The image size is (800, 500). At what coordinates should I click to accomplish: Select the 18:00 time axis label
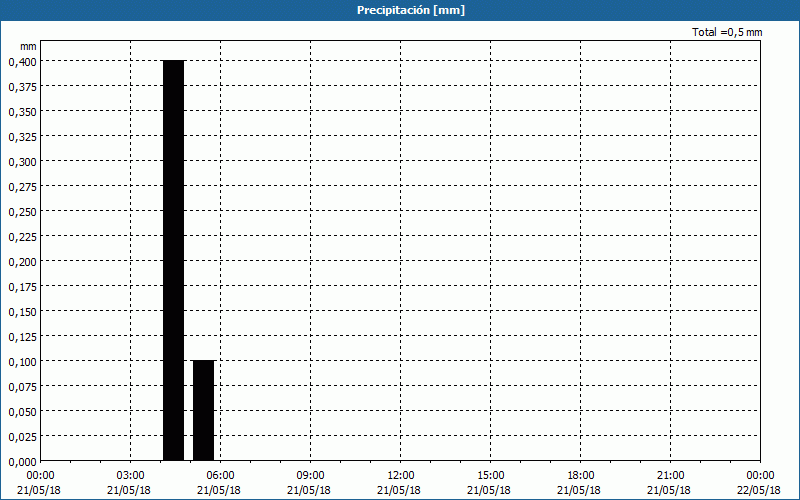point(580,475)
